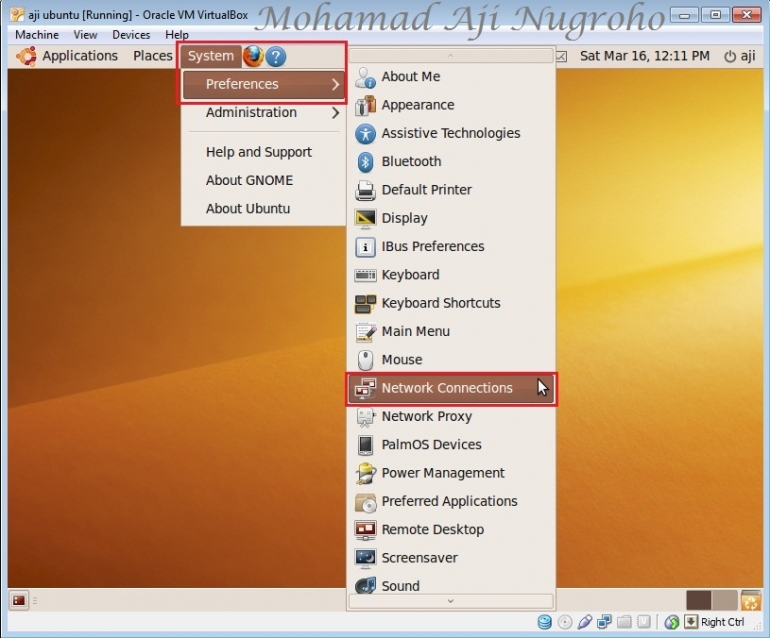The width and height of the screenshot is (770, 638).
Task: Open Appearance preferences
Action: 451,105
